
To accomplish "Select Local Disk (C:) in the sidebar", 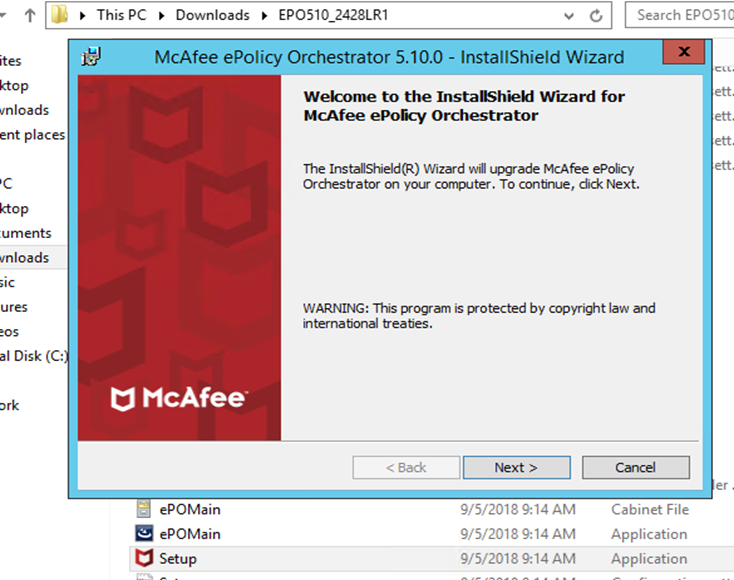I will 34,356.
